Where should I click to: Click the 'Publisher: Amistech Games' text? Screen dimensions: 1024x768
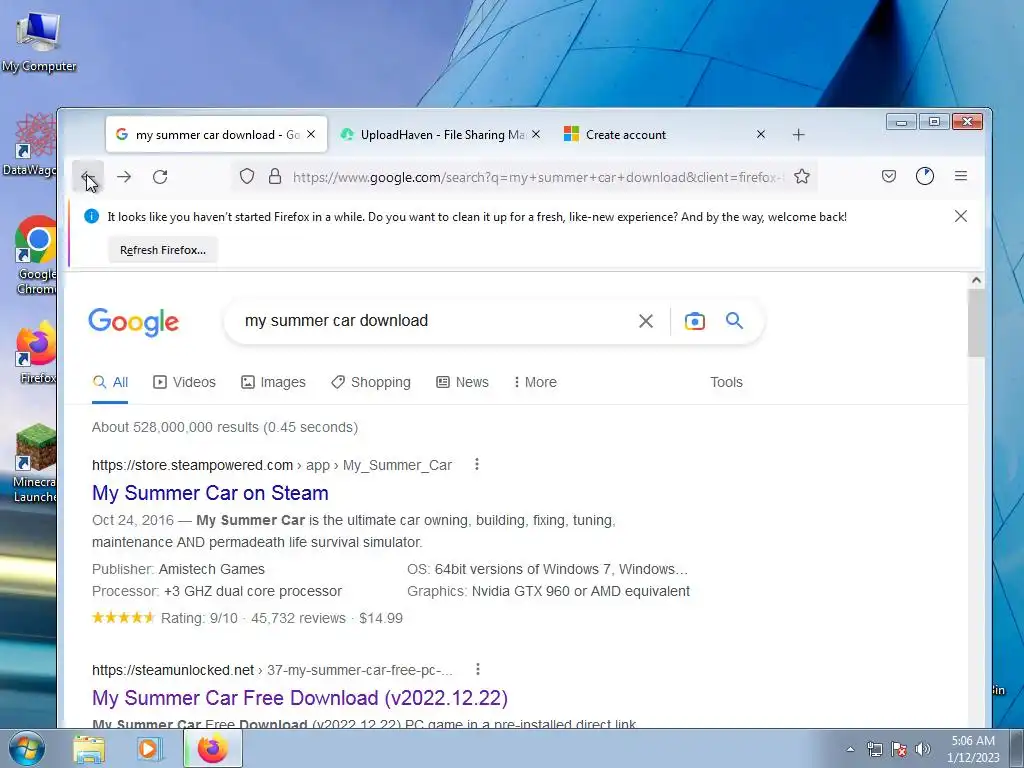(178, 569)
